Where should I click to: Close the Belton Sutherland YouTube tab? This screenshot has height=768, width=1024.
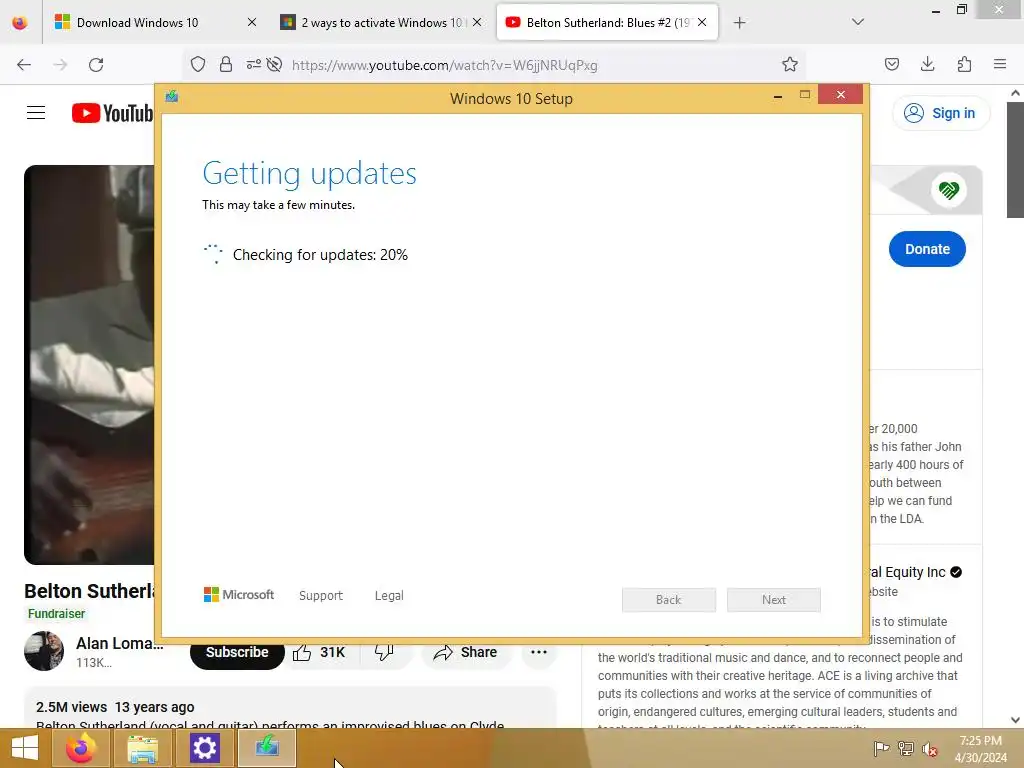[702, 22]
